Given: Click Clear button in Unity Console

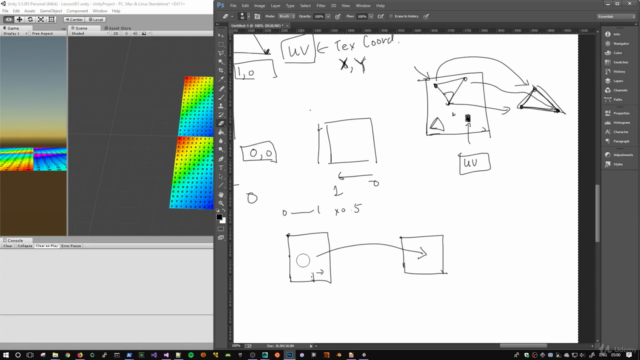Looking at the screenshot, I should click(8, 246).
